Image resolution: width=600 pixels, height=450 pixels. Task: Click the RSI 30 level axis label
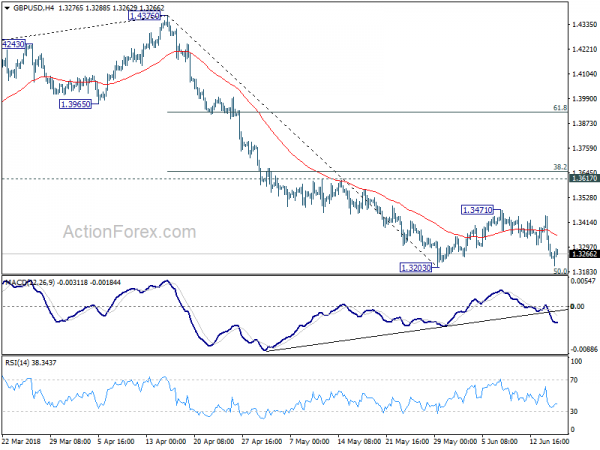574,411
